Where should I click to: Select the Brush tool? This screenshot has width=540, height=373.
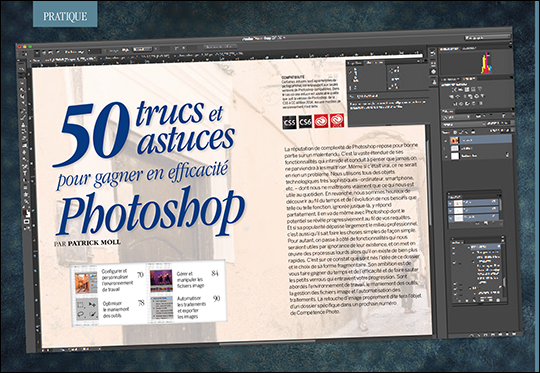point(23,117)
